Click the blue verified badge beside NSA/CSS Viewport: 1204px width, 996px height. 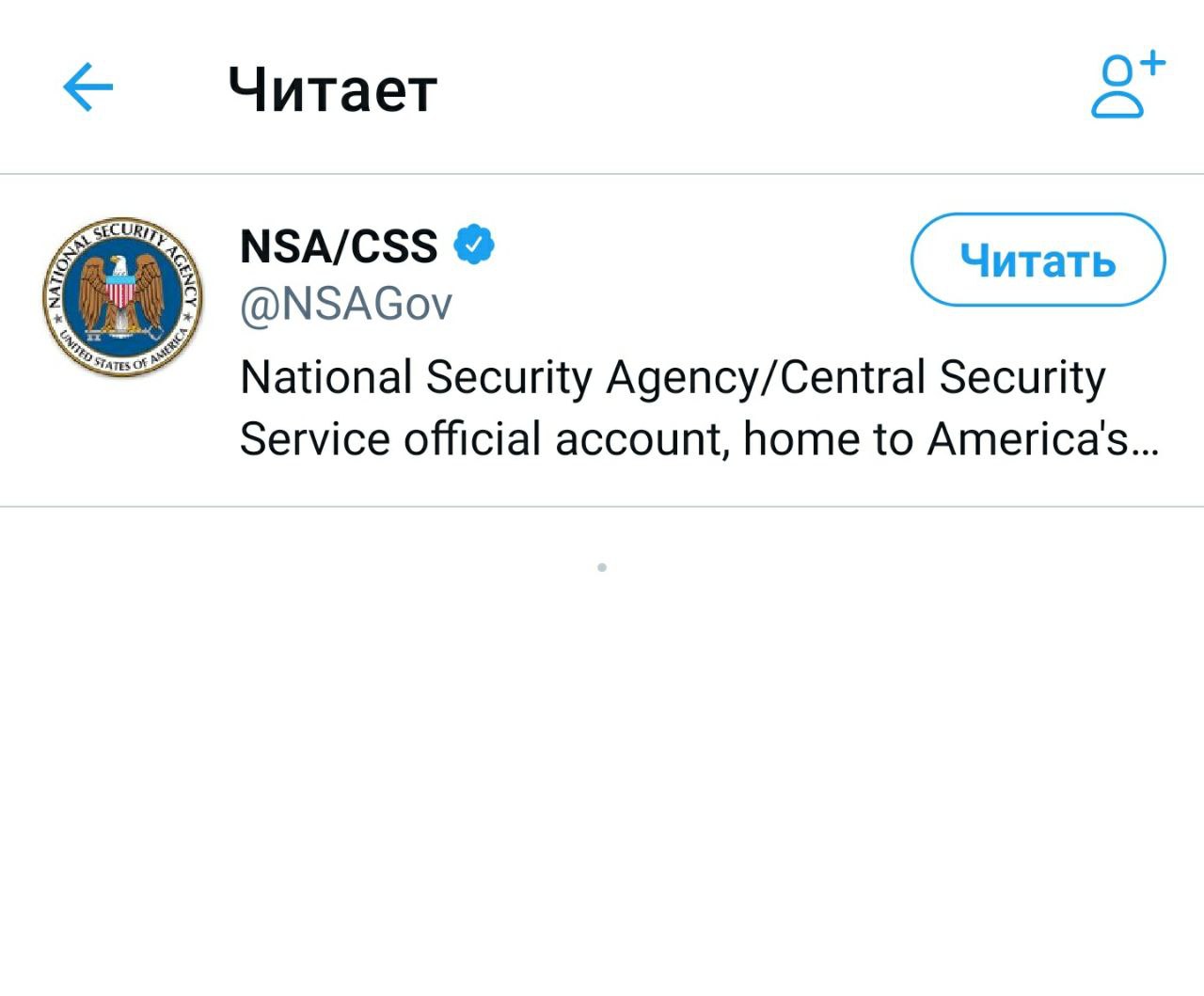coord(474,245)
